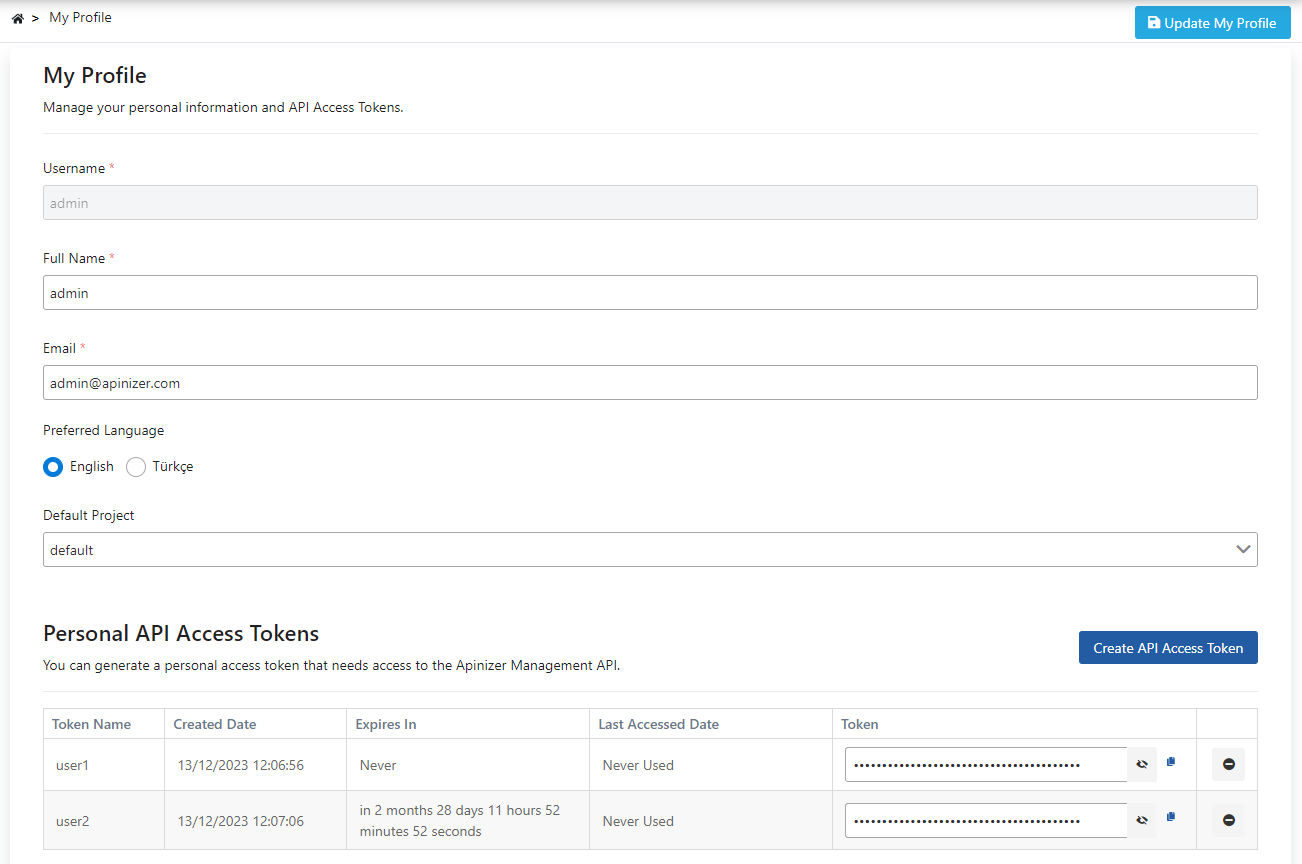Viewport: 1302px width, 864px height.
Task: Click the home icon in breadcrumb
Action: coord(17,19)
